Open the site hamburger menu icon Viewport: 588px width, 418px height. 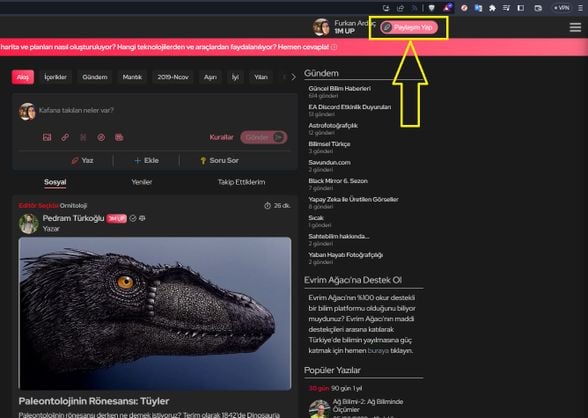click(575, 27)
